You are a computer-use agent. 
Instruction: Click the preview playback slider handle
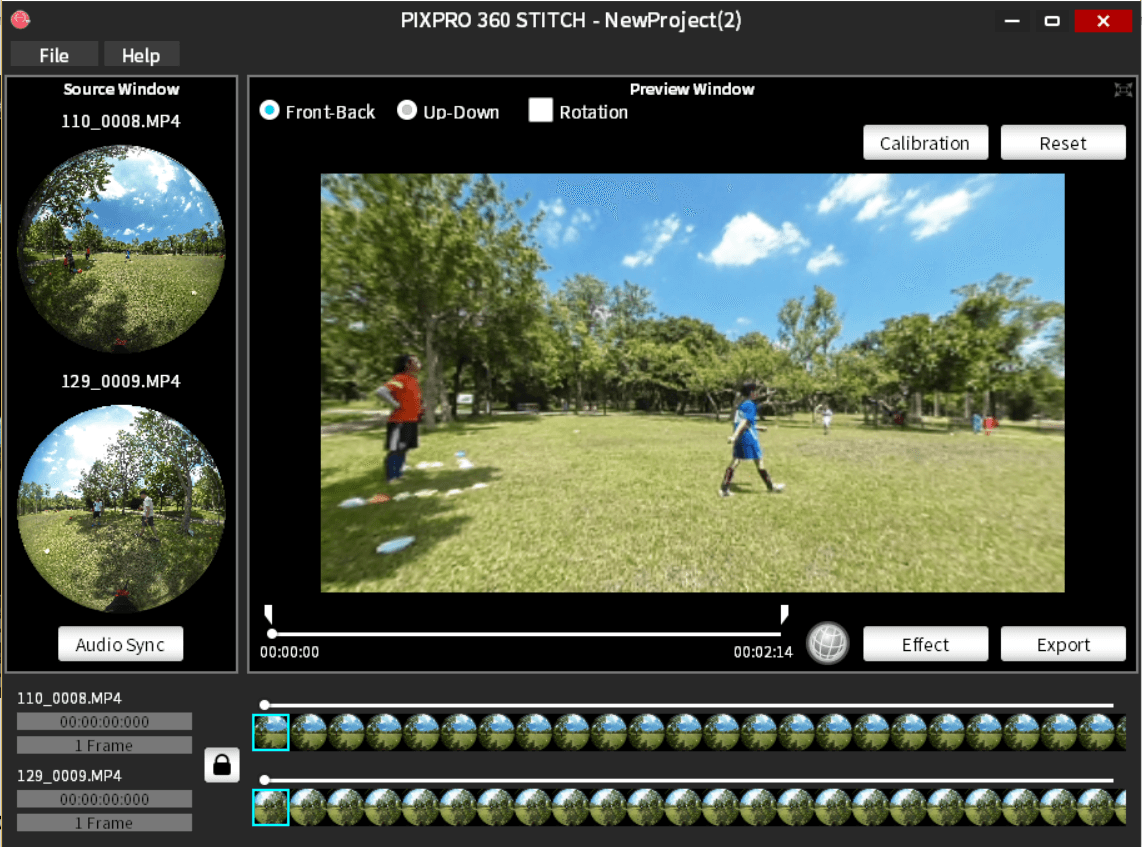coord(272,634)
